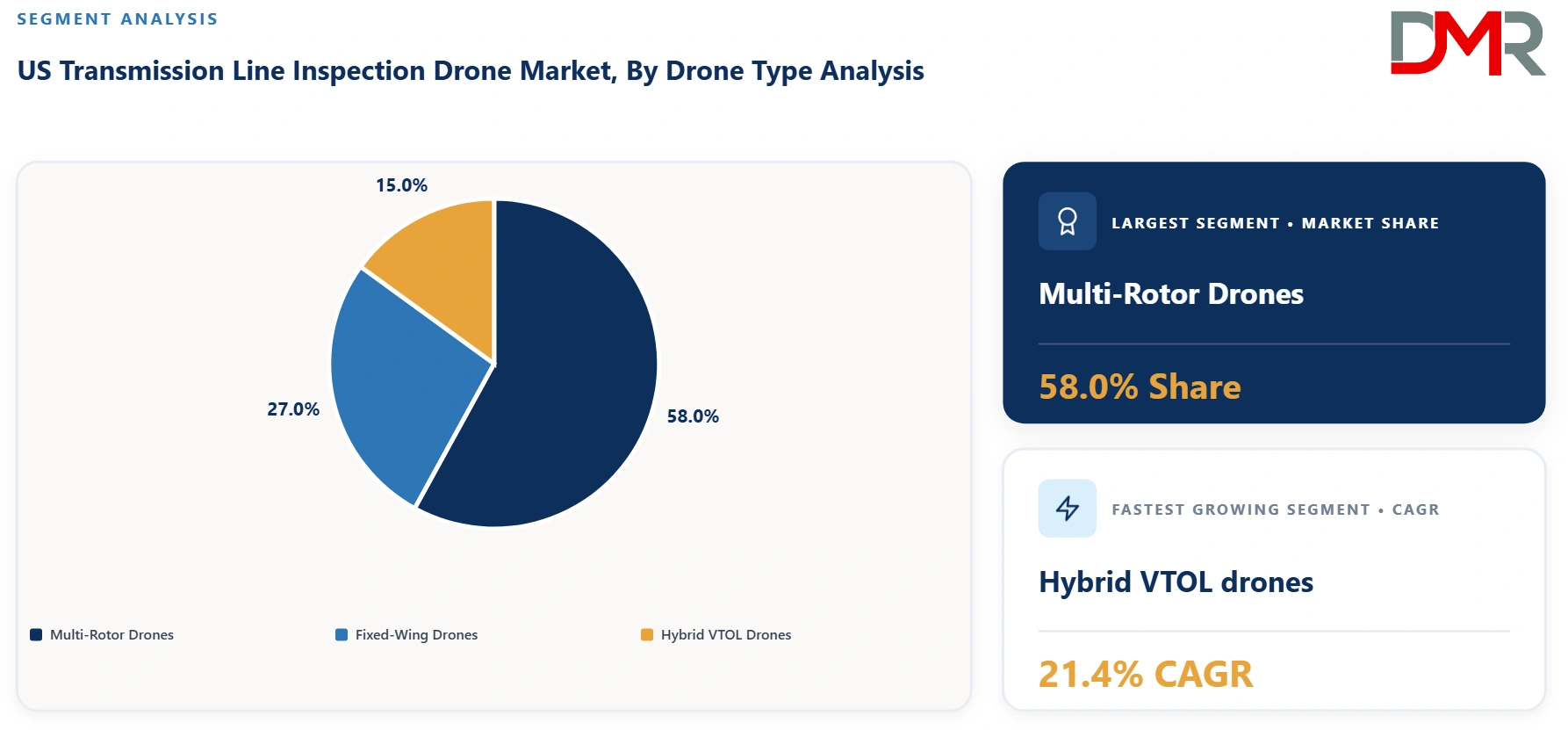Click the 58.0% pie data label

click(693, 416)
